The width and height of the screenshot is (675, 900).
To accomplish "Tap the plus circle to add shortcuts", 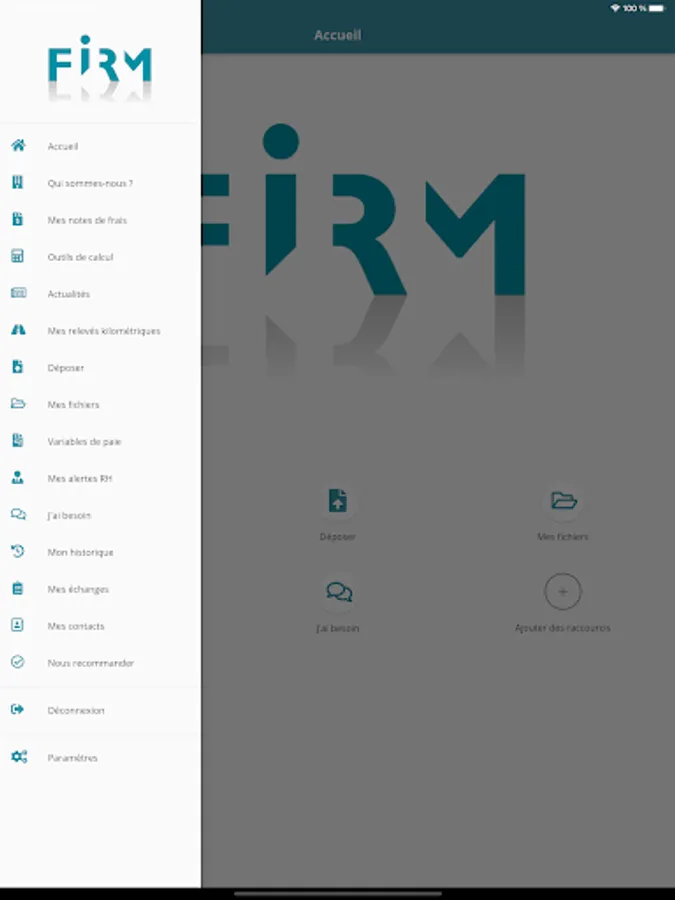I will (x=563, y=592).
